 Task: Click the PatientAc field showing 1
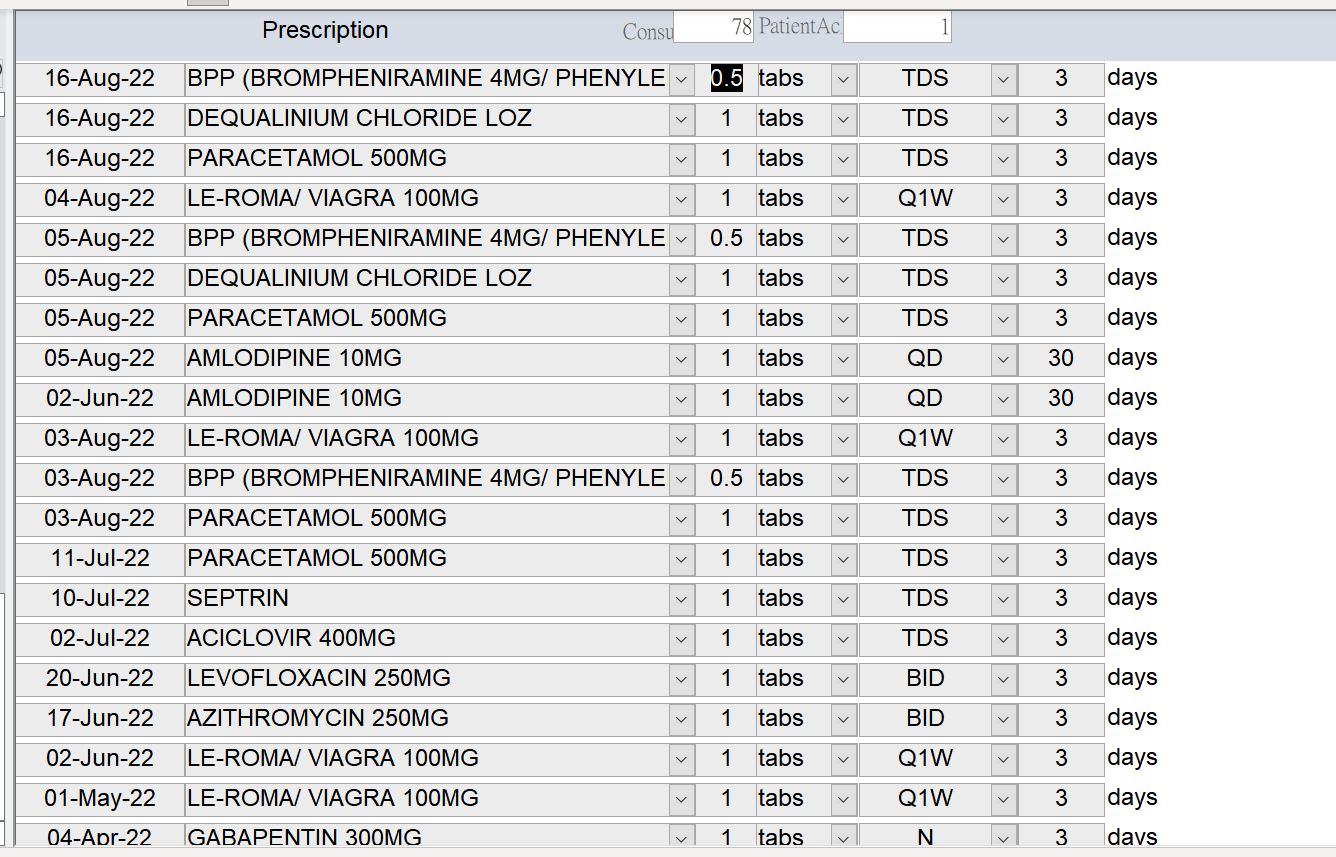pos(897,28)
